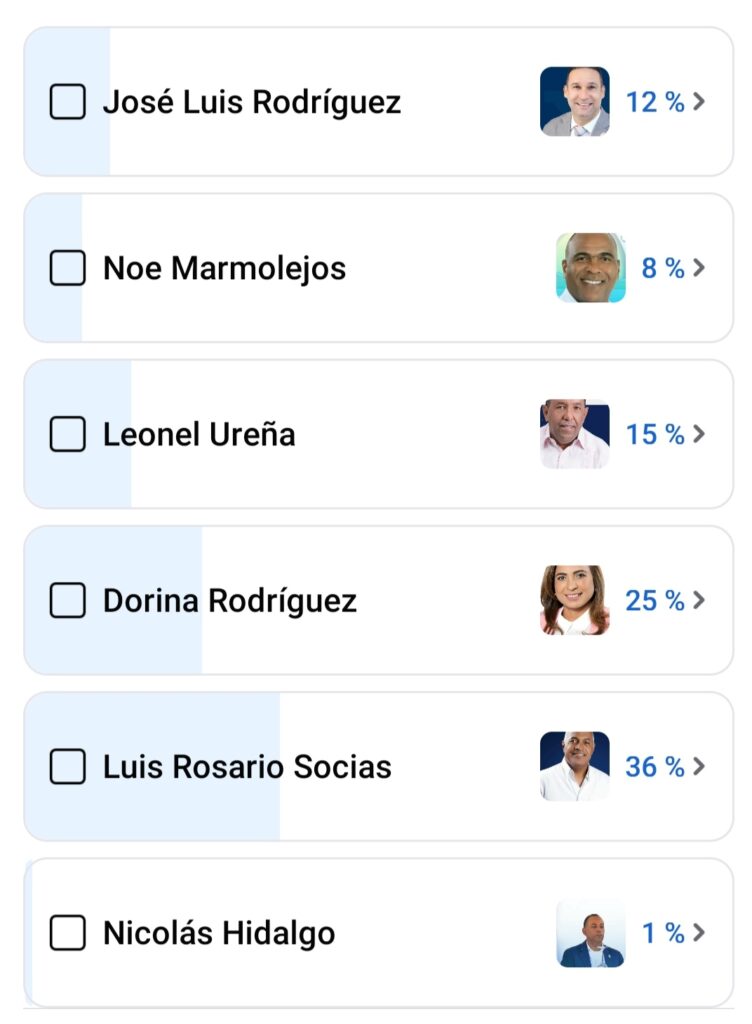Select Noe Marmolejos poll checkbox
Image resolution: width=752 pixels, height=1024 pixels.
click(67, 268)
